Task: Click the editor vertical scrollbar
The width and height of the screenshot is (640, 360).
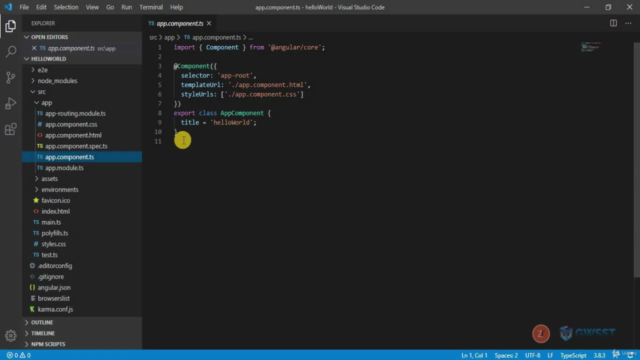Action: coord(637,160)
